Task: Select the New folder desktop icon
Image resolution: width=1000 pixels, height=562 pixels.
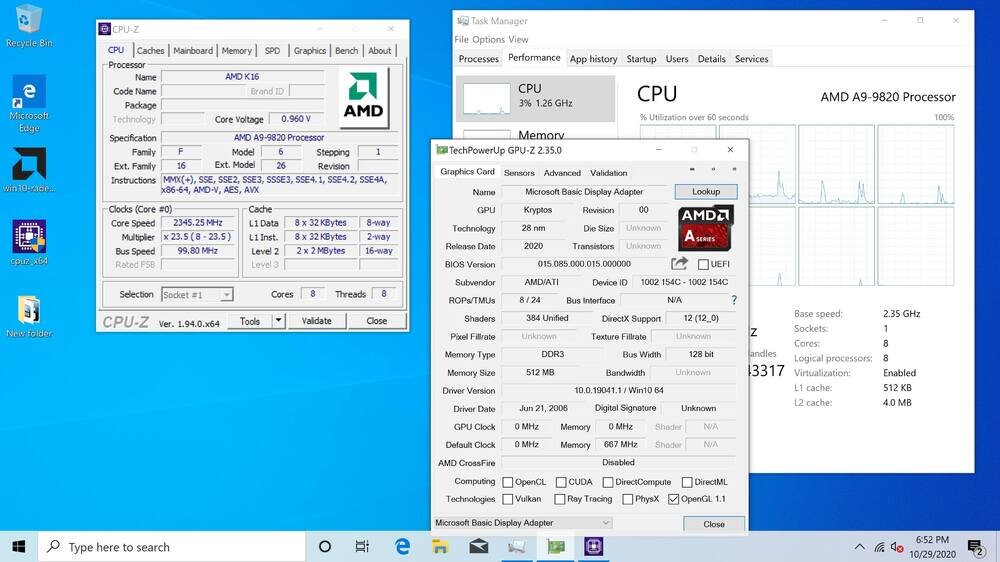Action: coord(29,316)
